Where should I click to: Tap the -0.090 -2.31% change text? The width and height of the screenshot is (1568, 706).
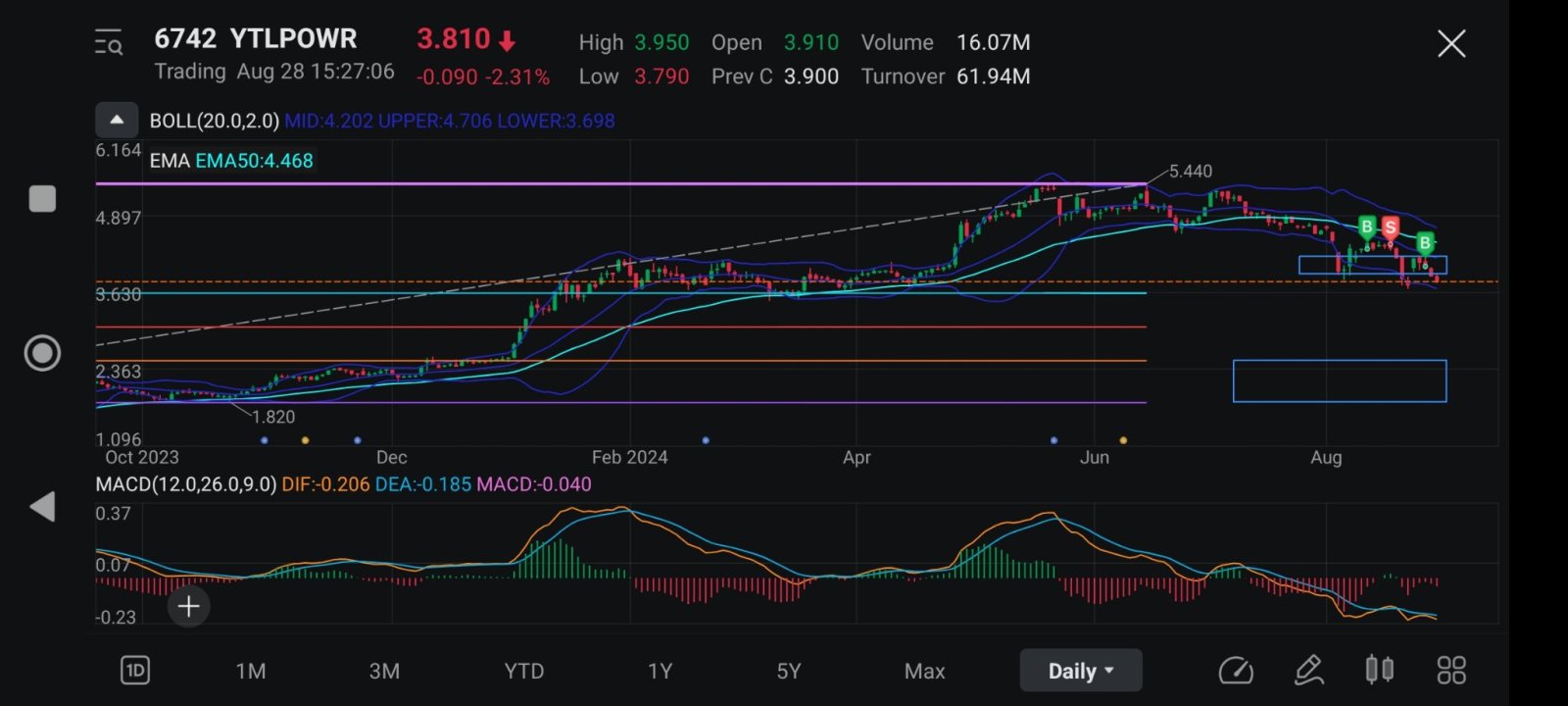pos(483,77)
